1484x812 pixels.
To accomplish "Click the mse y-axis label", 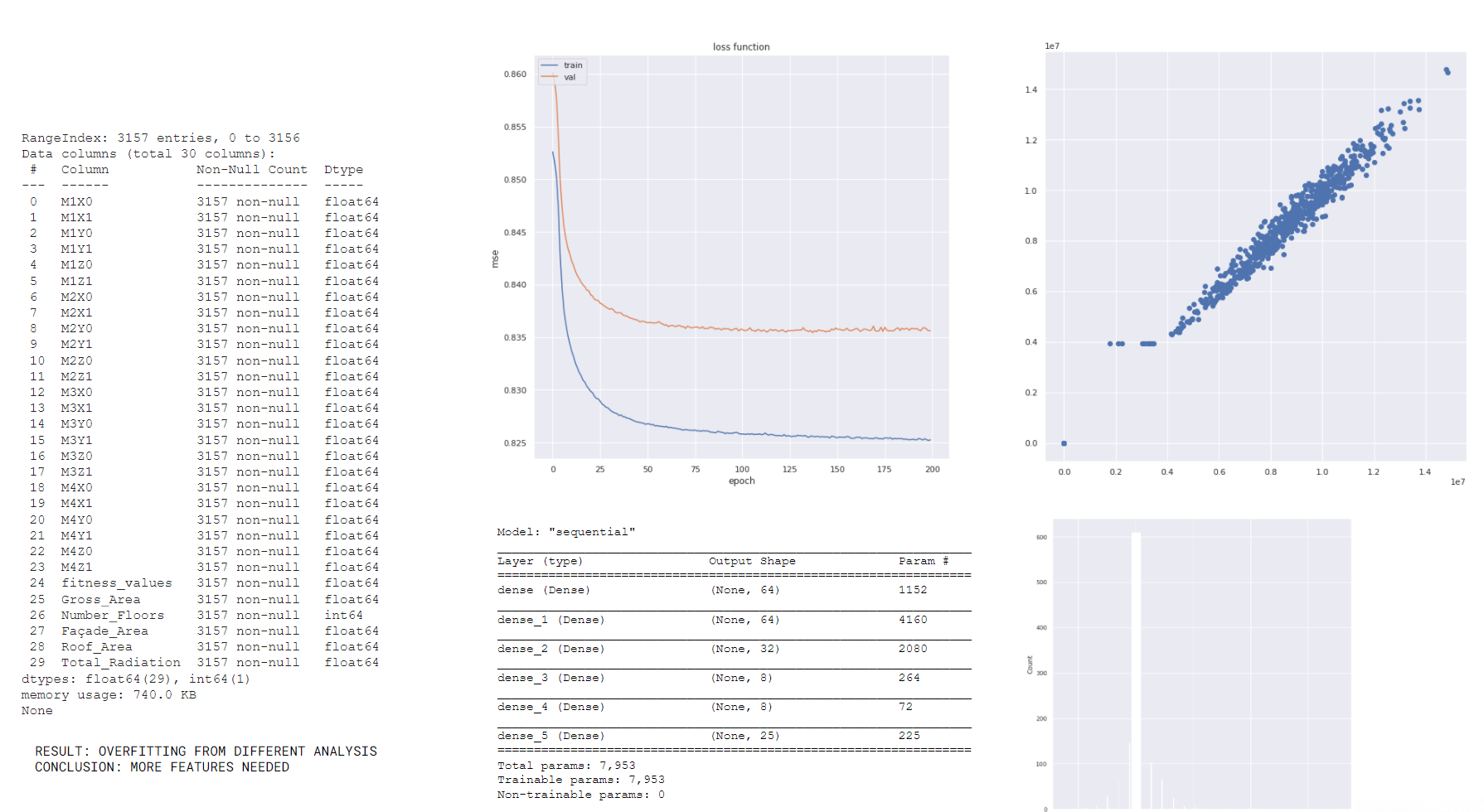I will [496, 259].
